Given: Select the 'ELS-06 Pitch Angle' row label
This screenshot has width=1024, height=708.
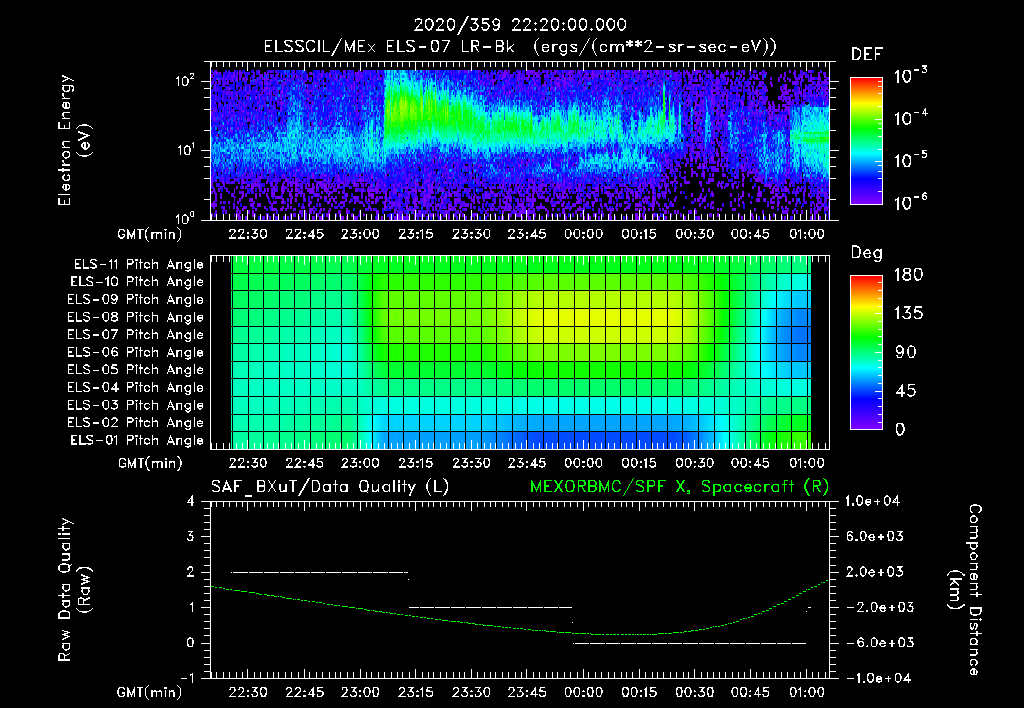Looking at the screenshot, I should point(136,352).
